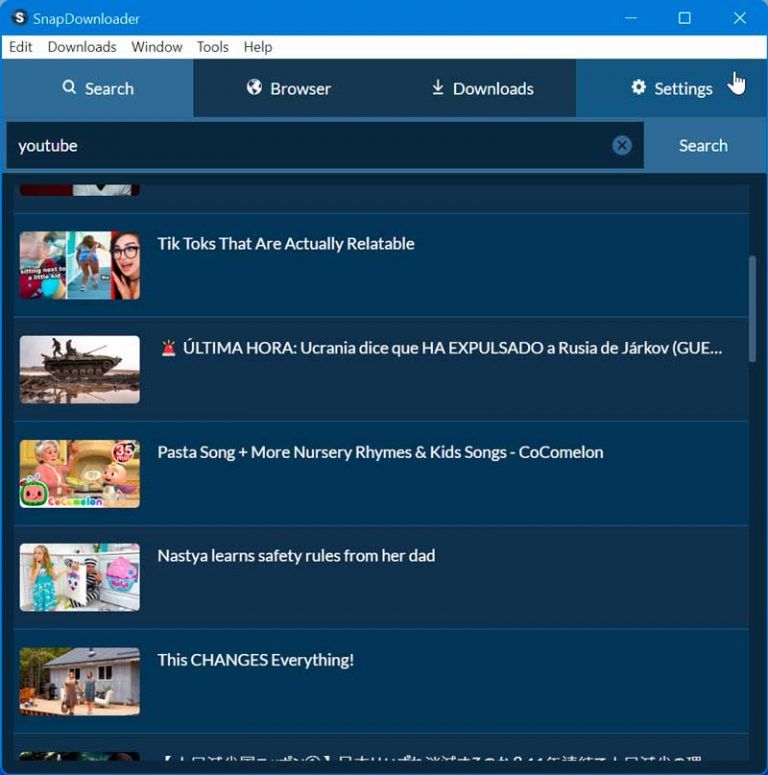This screenshot has width=768, height=775.
Task: Open the Downloads menu in the menu bar
Action: point(82,47)
